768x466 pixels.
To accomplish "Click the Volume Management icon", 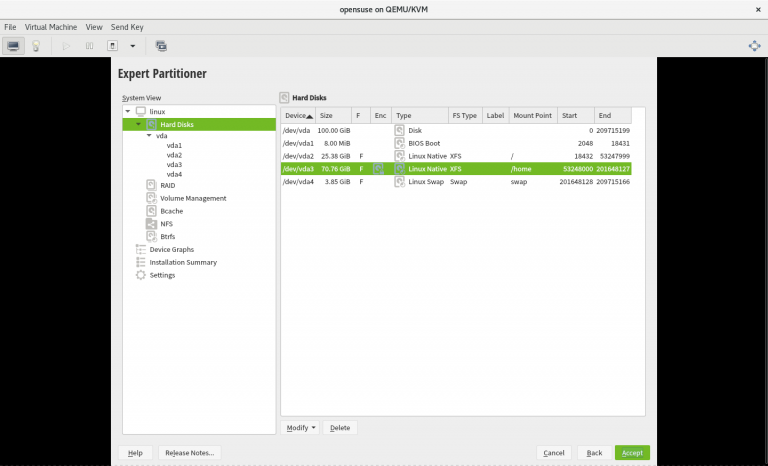I will [151, 198].
